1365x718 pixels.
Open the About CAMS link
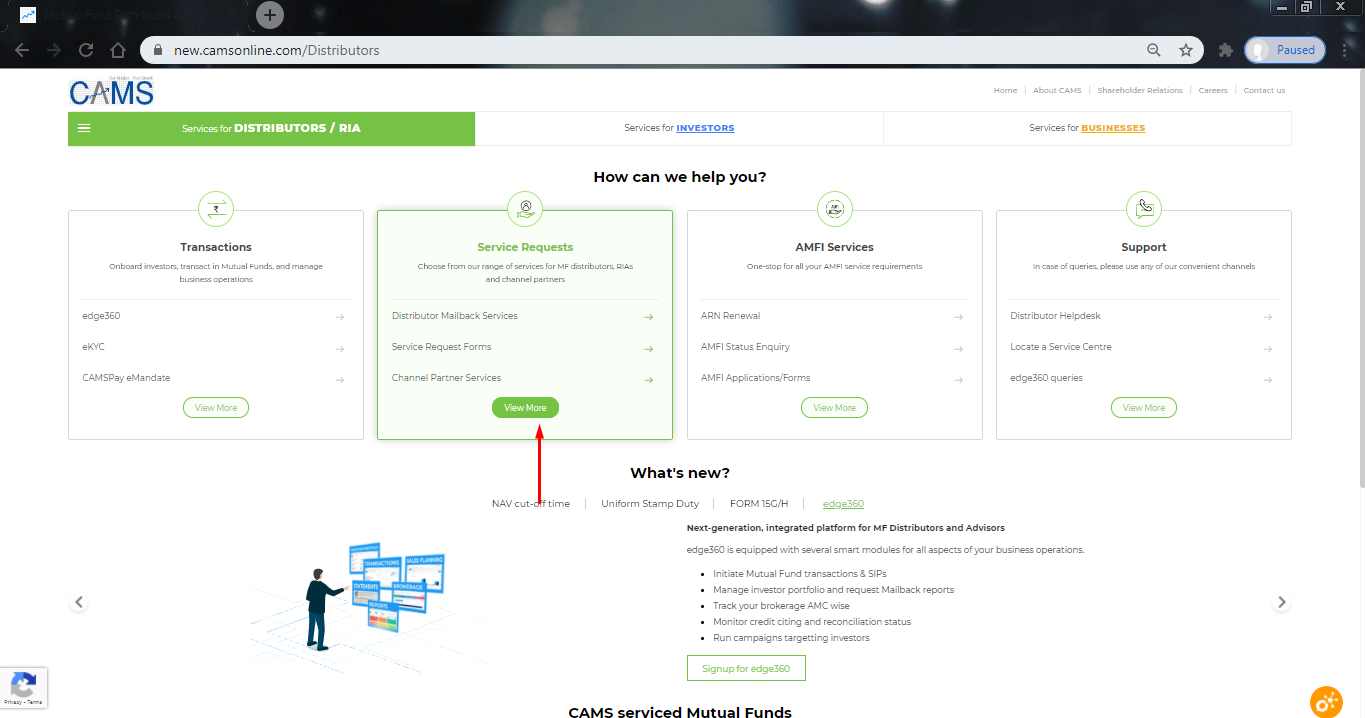tap(1057, 90)
